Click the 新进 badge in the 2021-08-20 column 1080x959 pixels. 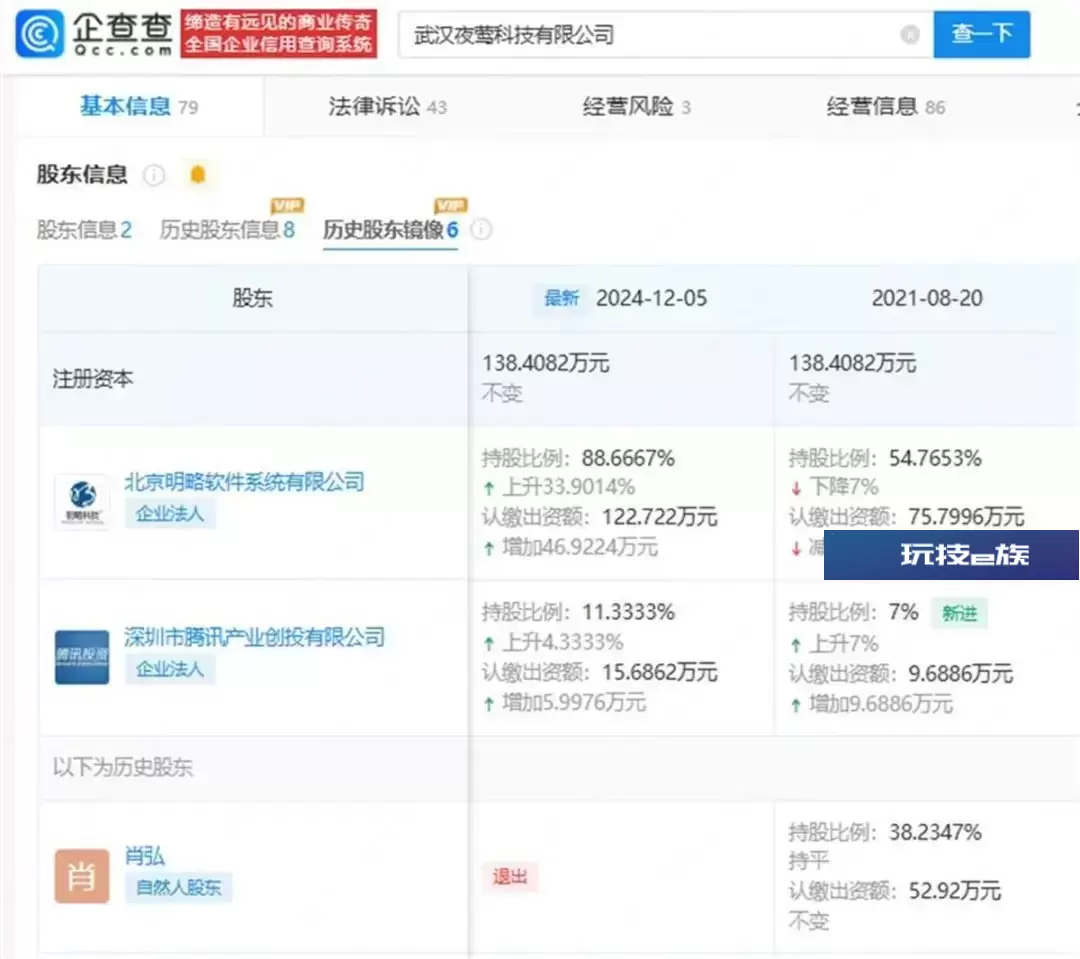959,613
